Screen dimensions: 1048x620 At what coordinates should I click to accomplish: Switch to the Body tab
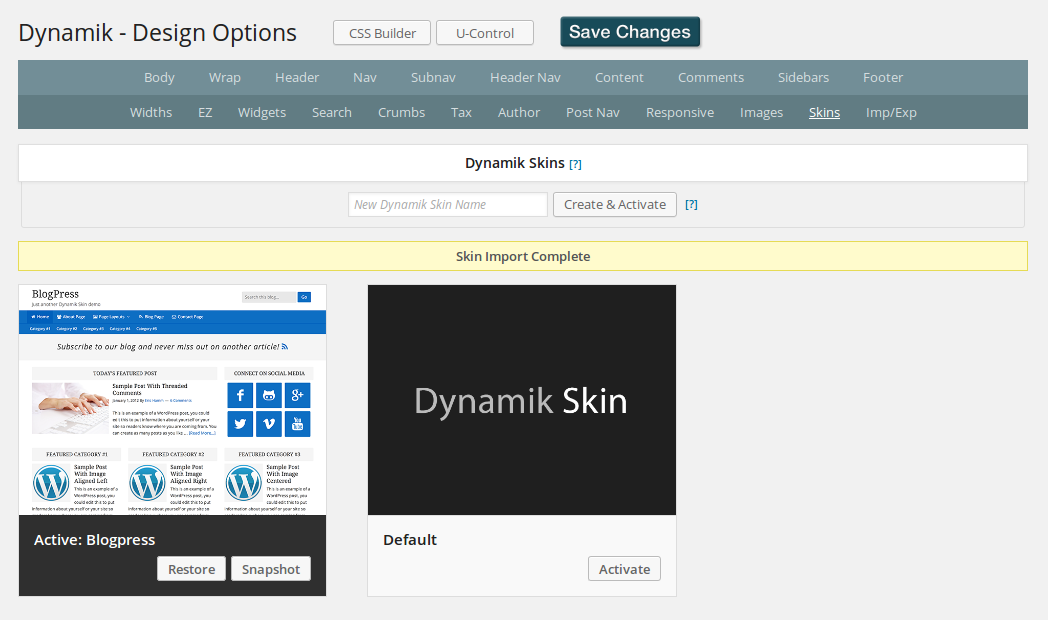pyautogui.click(x=159, y=77)
